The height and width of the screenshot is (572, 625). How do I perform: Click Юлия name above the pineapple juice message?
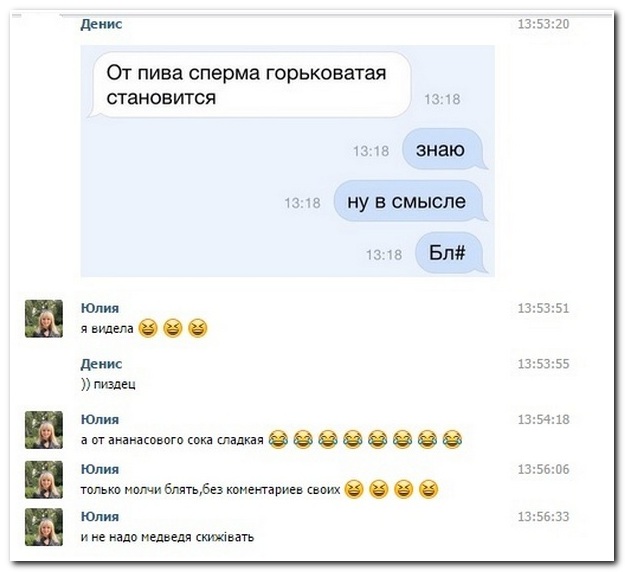tap(100, 419)
